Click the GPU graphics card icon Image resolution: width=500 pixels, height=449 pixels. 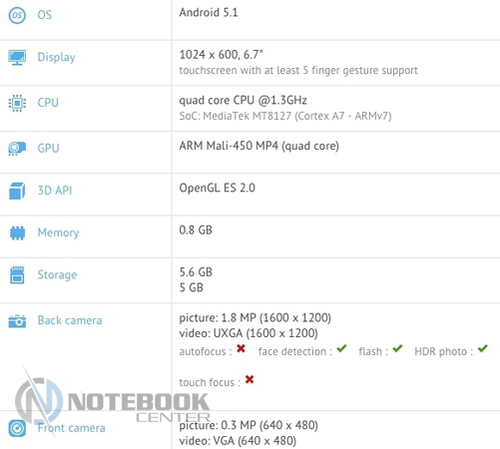pos(17,149)
